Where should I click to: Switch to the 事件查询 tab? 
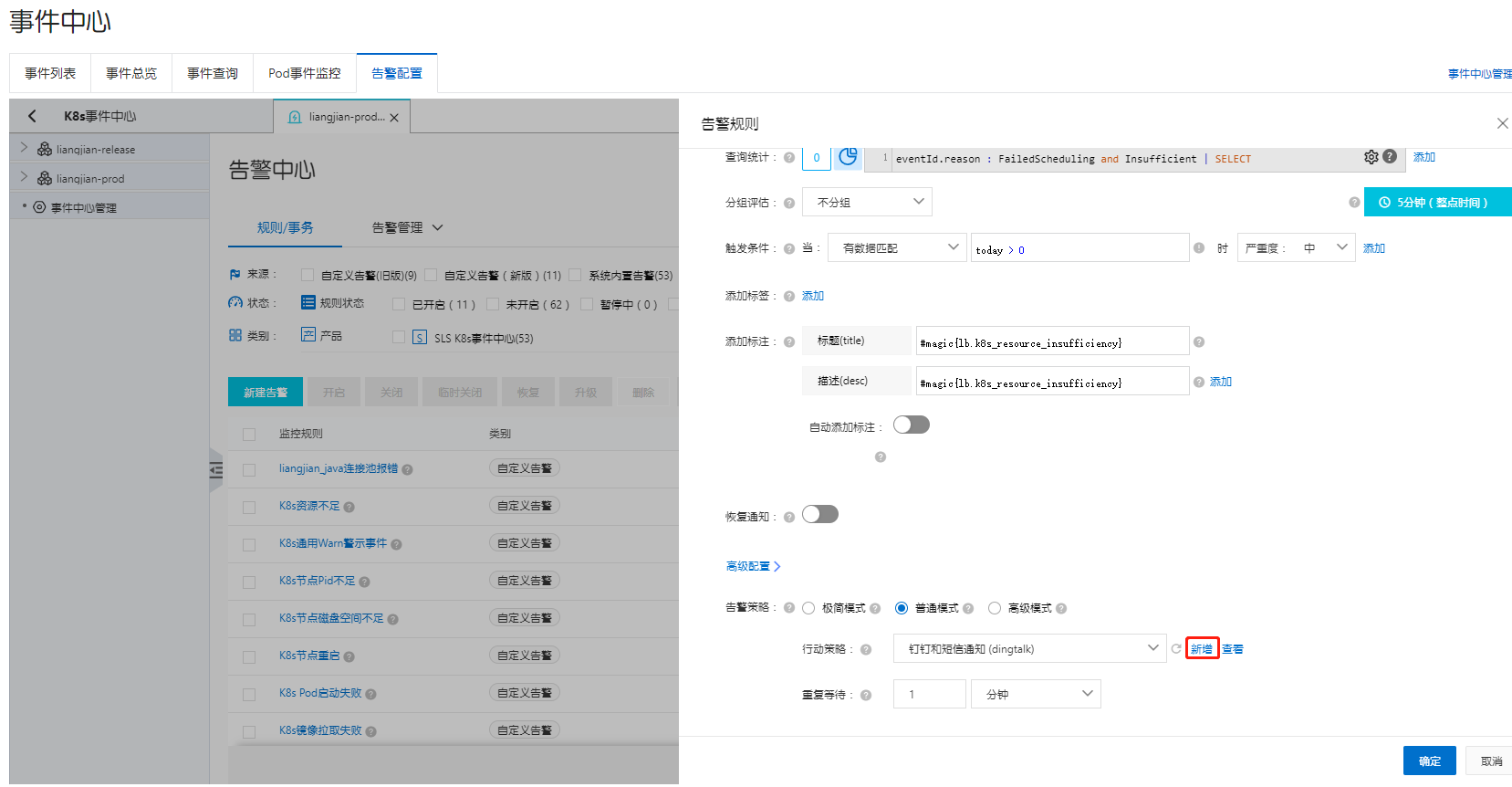[x=212, y=73]
